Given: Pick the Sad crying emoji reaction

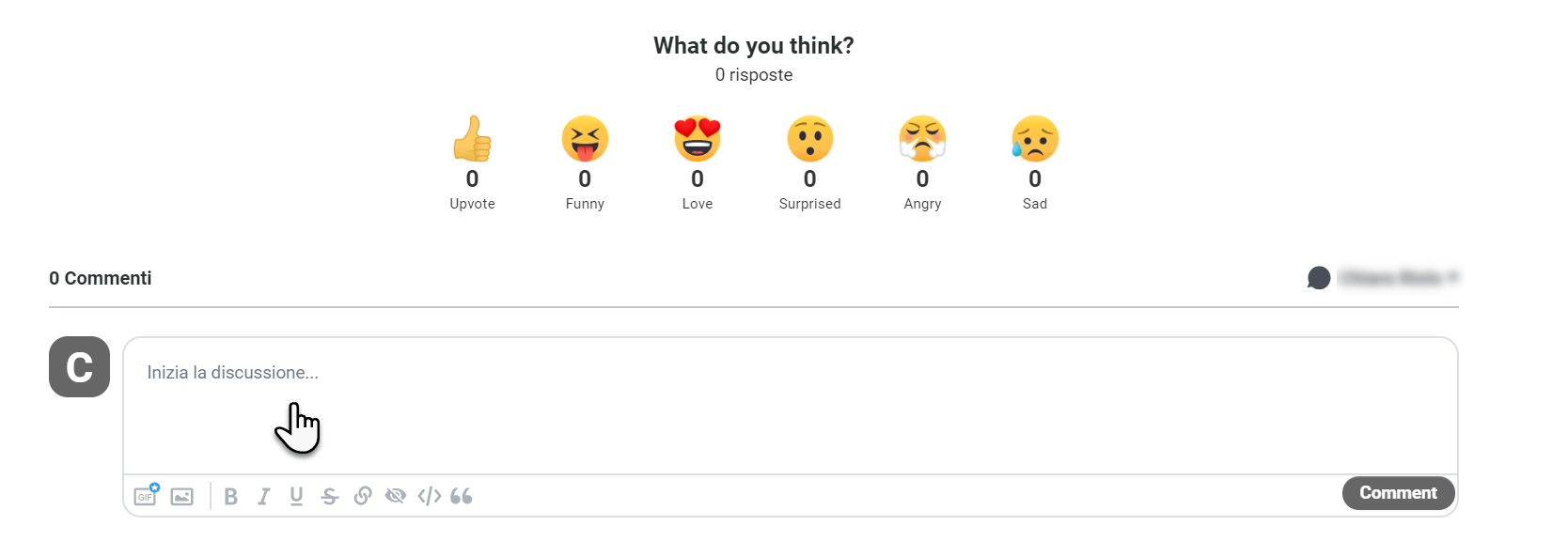Looking at the screenshot, I should 1035,139.
